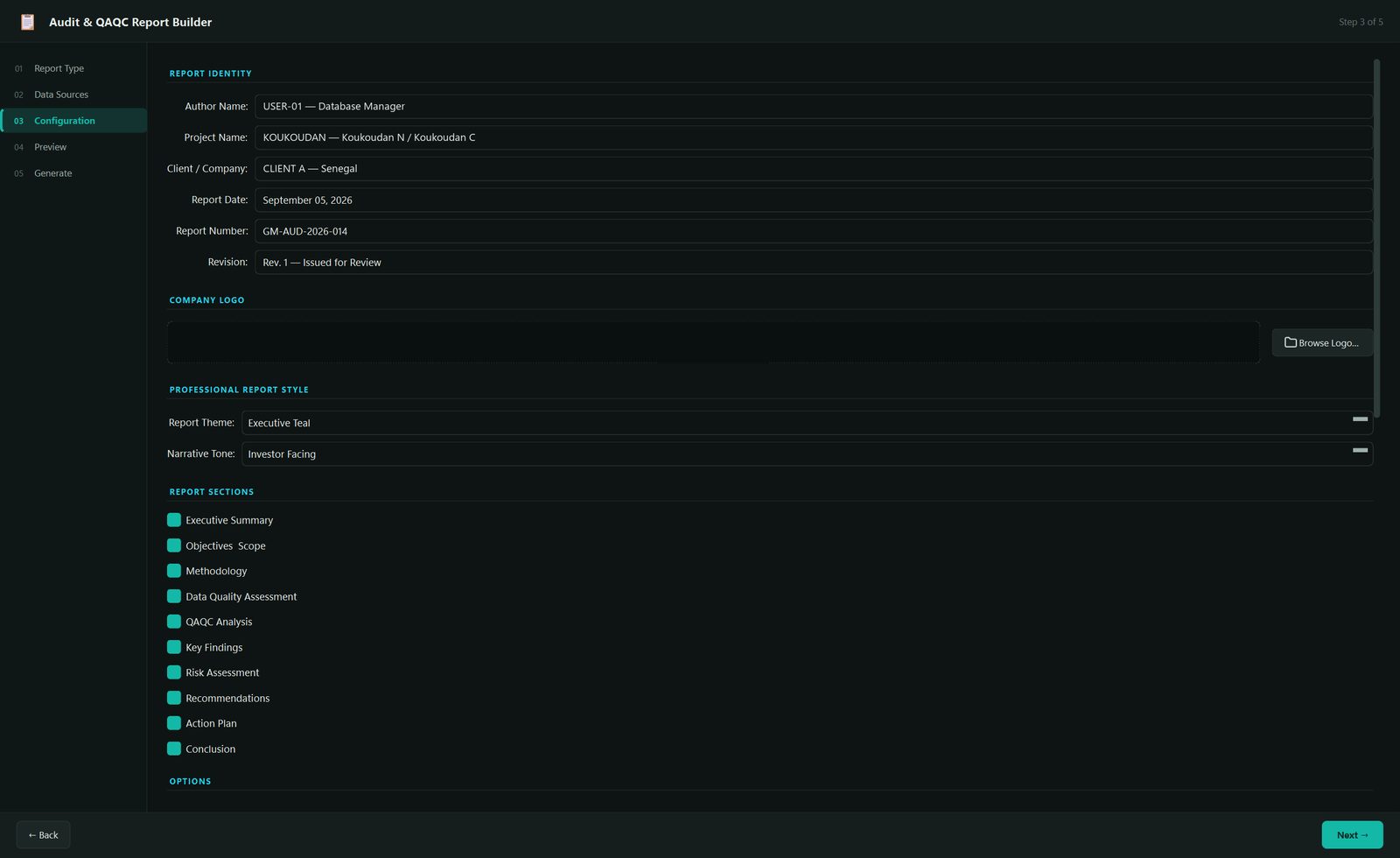This screenshot has width=1400, height=858.
Task: Uncheck the Action Plan section
Action: (x=174, y=723)
